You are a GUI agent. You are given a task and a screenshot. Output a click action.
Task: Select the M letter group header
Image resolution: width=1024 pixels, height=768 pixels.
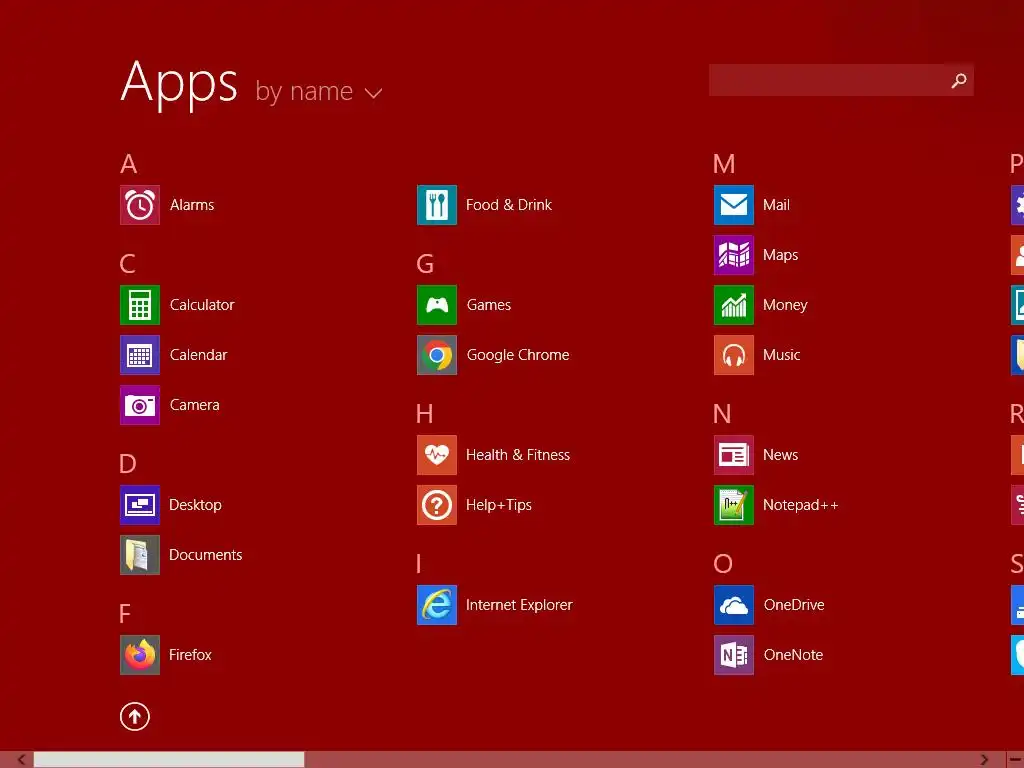coord(724,164)
